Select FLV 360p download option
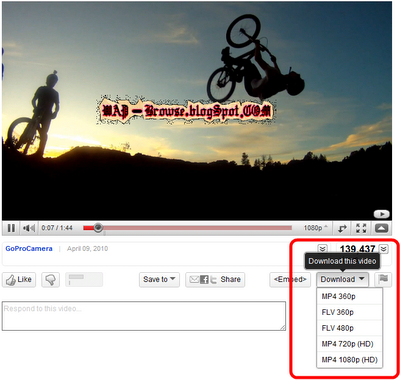Viewport: 400px width, 380px height. point(349,312)
